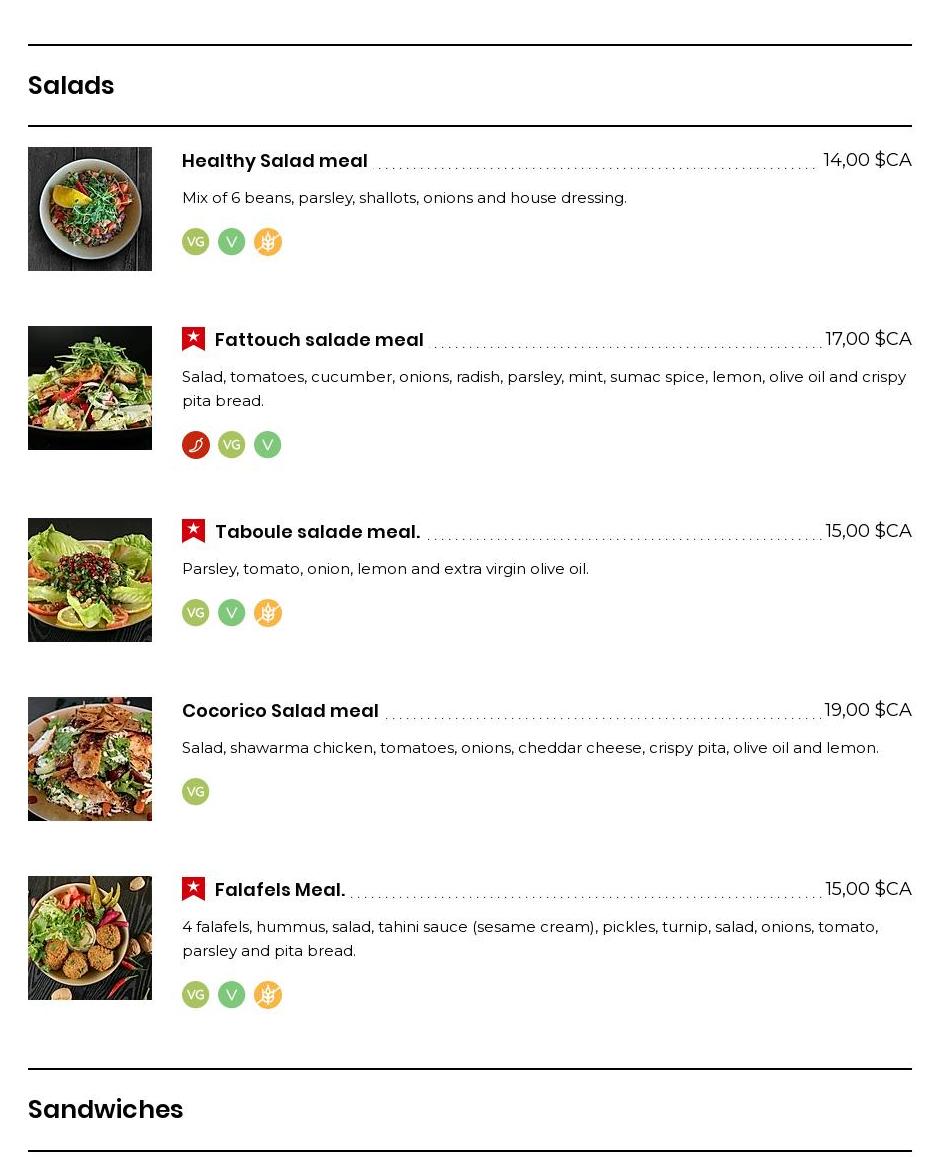Click the Sandwiches section heading
This screenshot has height=1157, width=945.
pyautogui.click(x=105, y=1110)
